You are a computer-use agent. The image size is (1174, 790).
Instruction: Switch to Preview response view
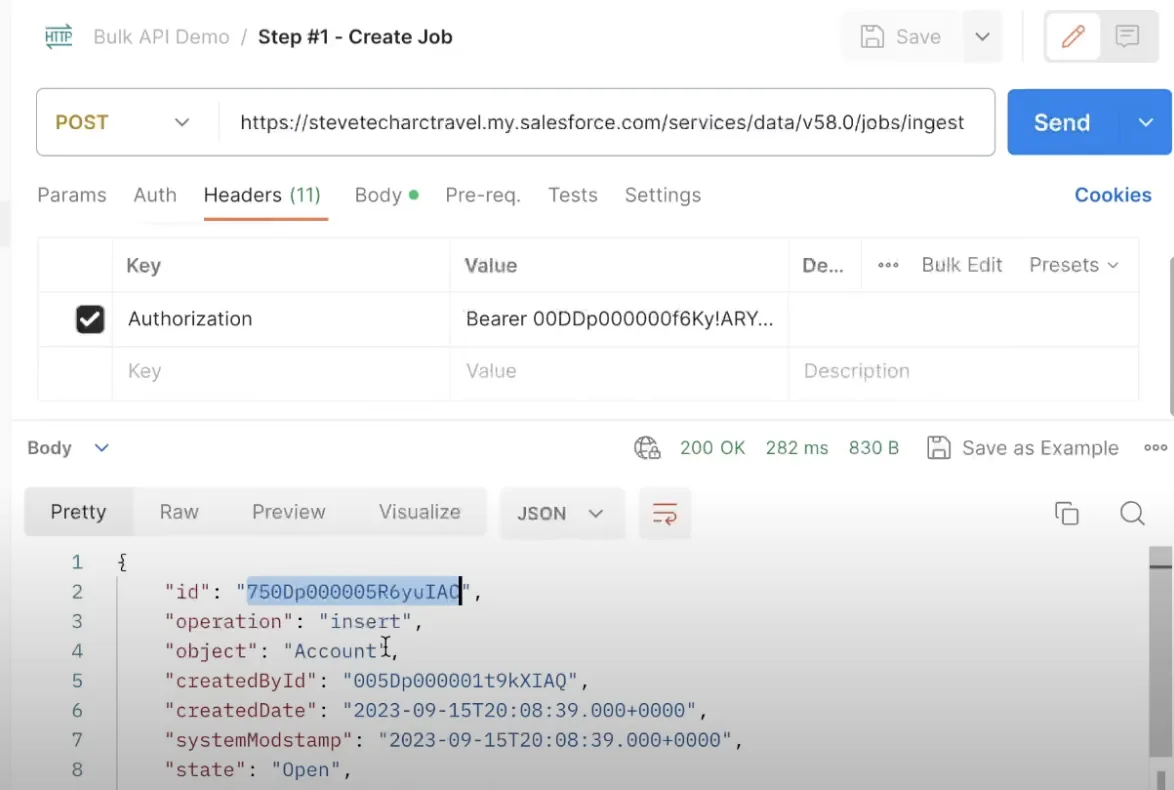(289, 512)
